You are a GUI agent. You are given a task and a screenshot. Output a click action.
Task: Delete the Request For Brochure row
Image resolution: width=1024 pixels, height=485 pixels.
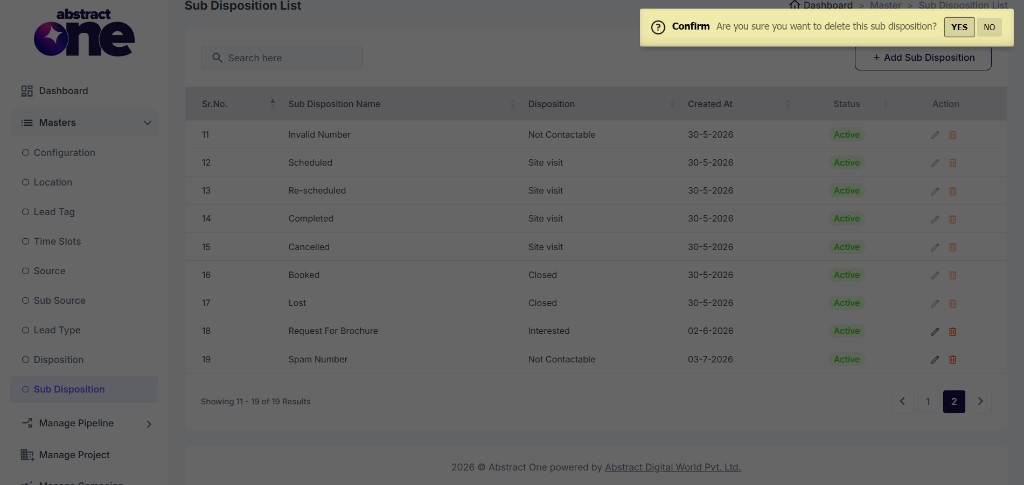click(952, 332)
